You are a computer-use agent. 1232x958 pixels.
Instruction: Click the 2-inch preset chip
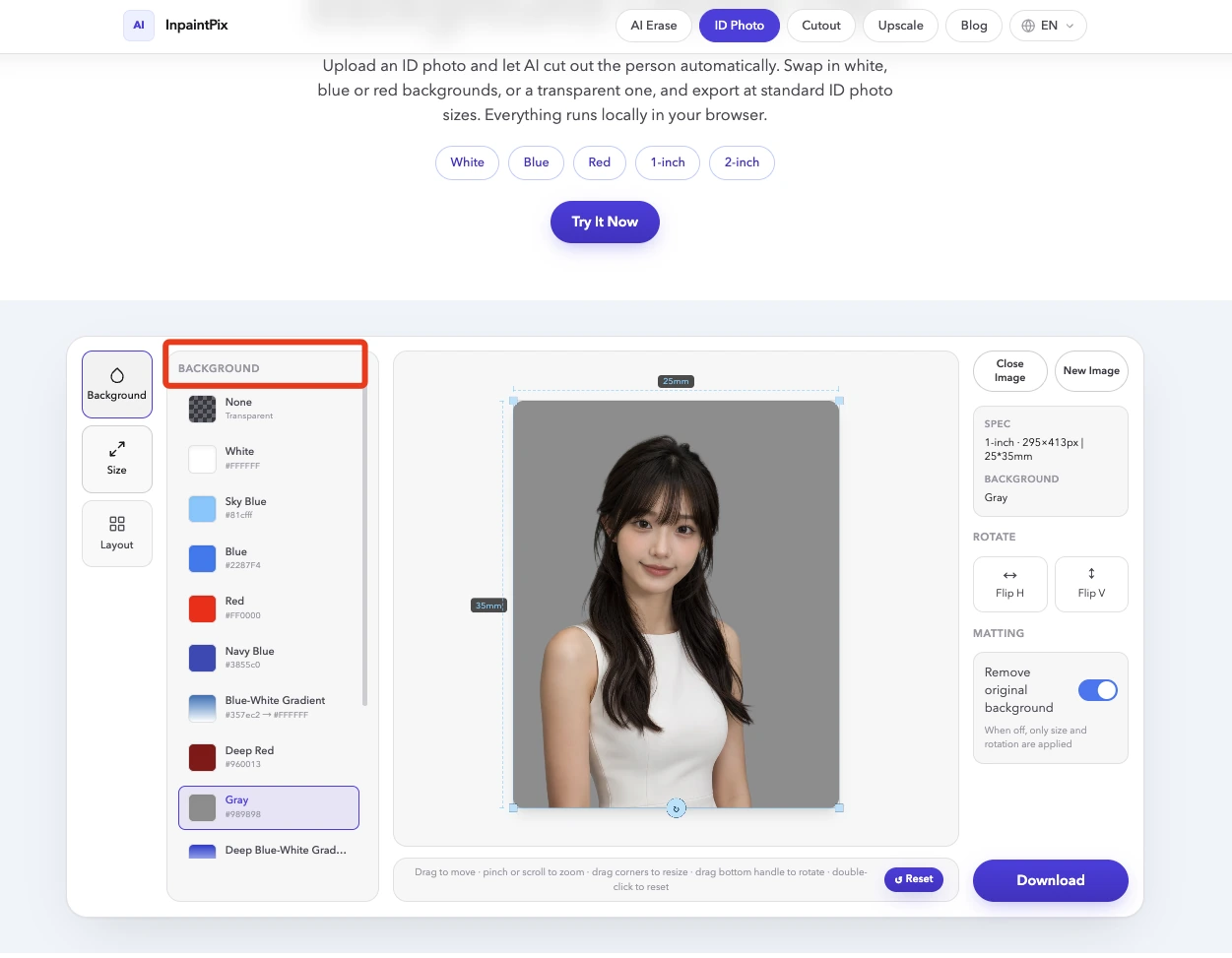pyautogui.click(x=742, y=162)
